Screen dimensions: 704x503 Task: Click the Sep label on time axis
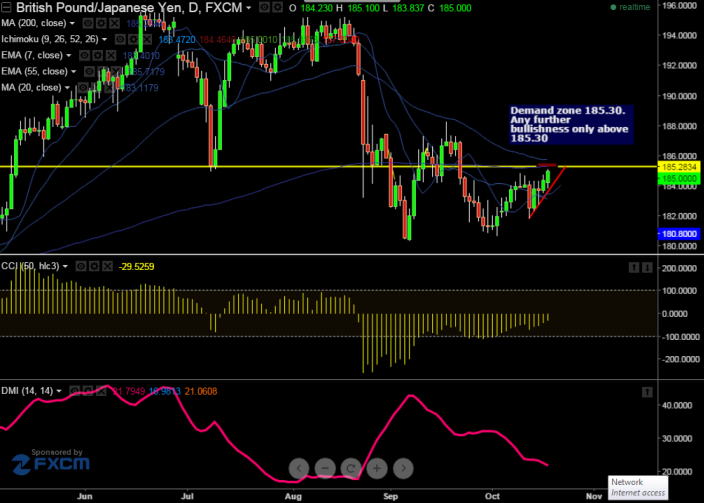(391, 496)
